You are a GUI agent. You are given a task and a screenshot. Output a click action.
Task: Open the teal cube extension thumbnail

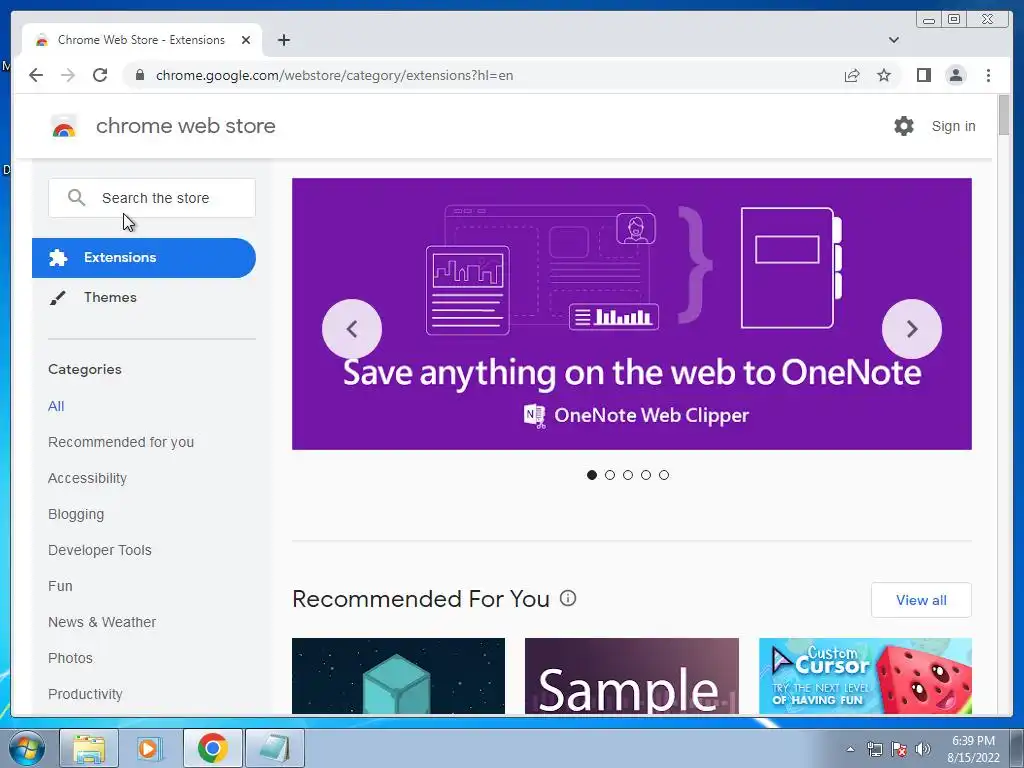coord(398,676)
